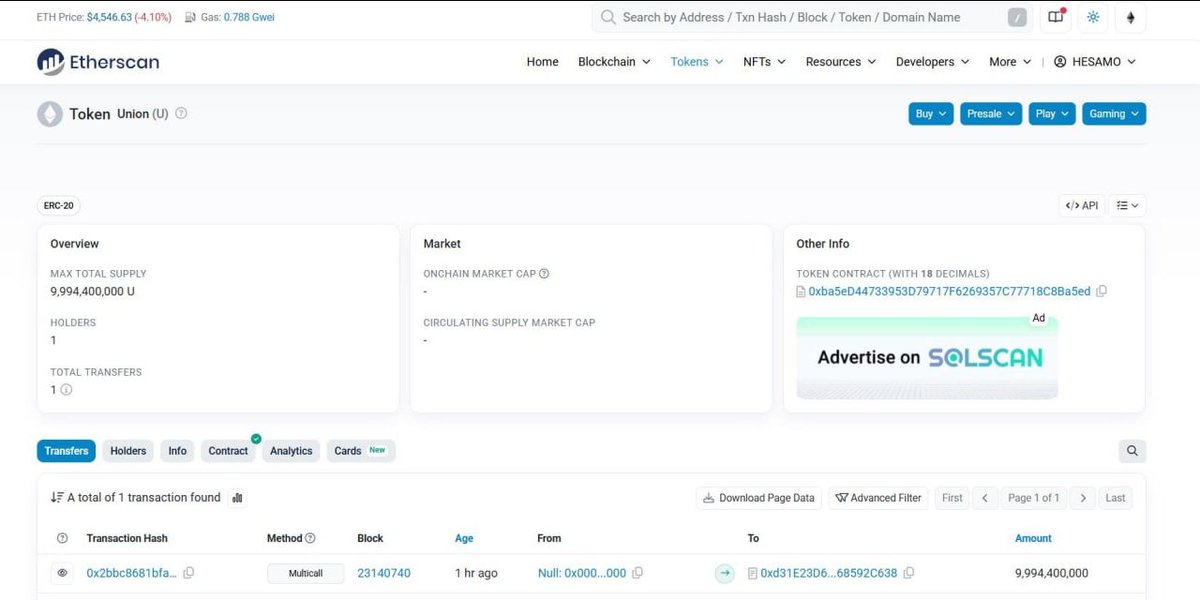Copy the Null from address
Image resolution: width=1200 pixels, height=600 pixels.
pyautogui.click(x=637, y=573)
